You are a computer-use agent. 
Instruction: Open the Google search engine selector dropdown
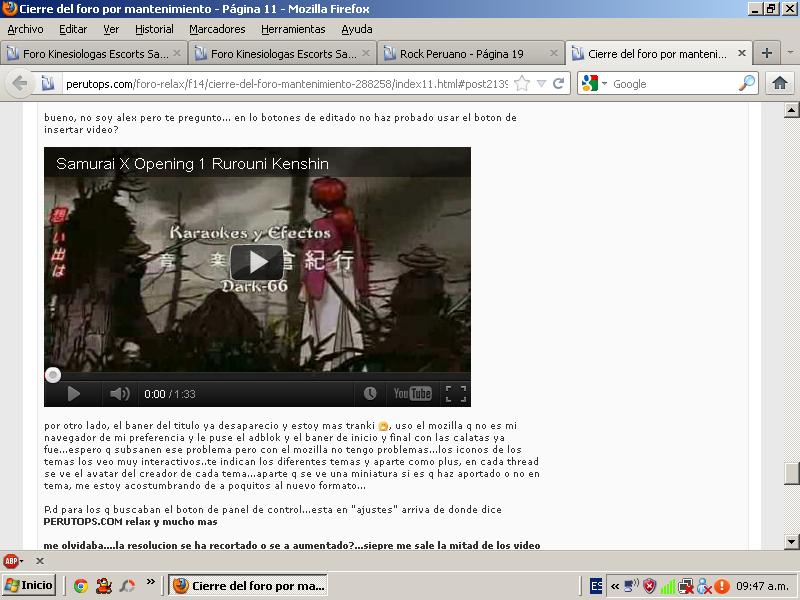pos(594,83)
